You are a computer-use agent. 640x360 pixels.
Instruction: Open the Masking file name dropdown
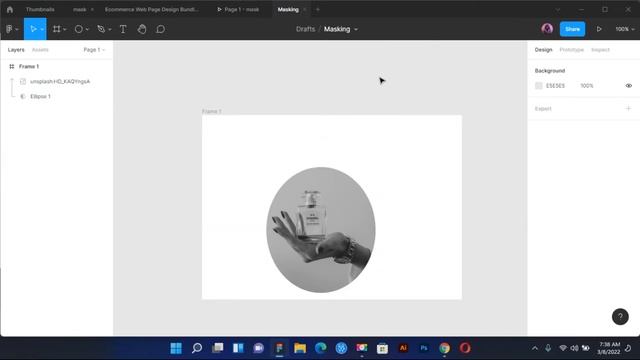click(x=356, y=29)
